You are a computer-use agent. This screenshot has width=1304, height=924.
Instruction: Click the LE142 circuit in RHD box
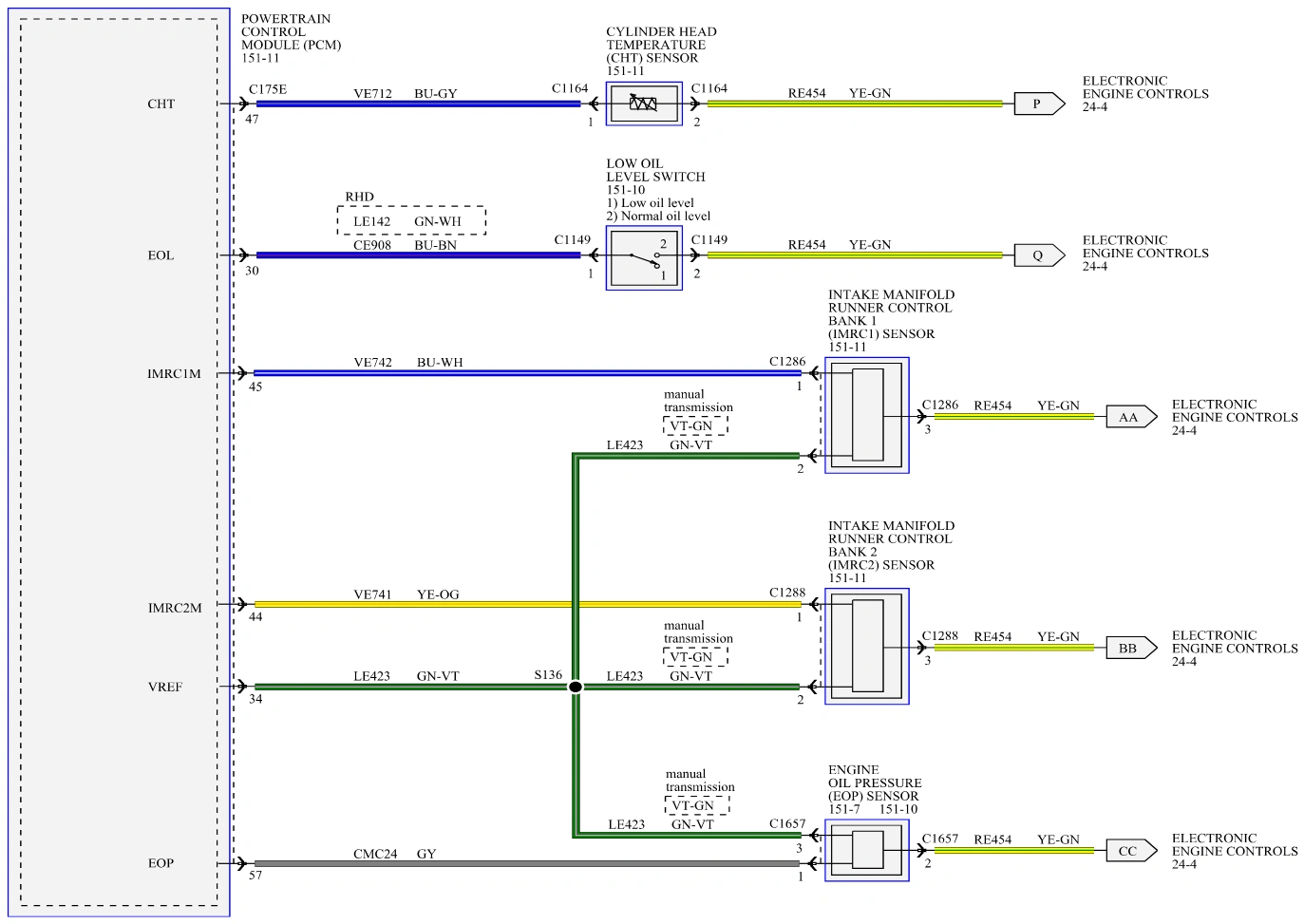[x=372, y=221]
